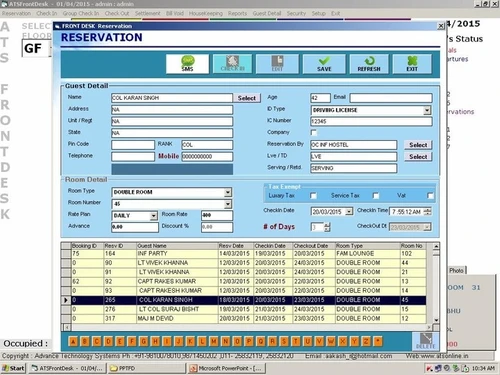
Task: Toggle the Company checkbox
Action: point(314,133)
